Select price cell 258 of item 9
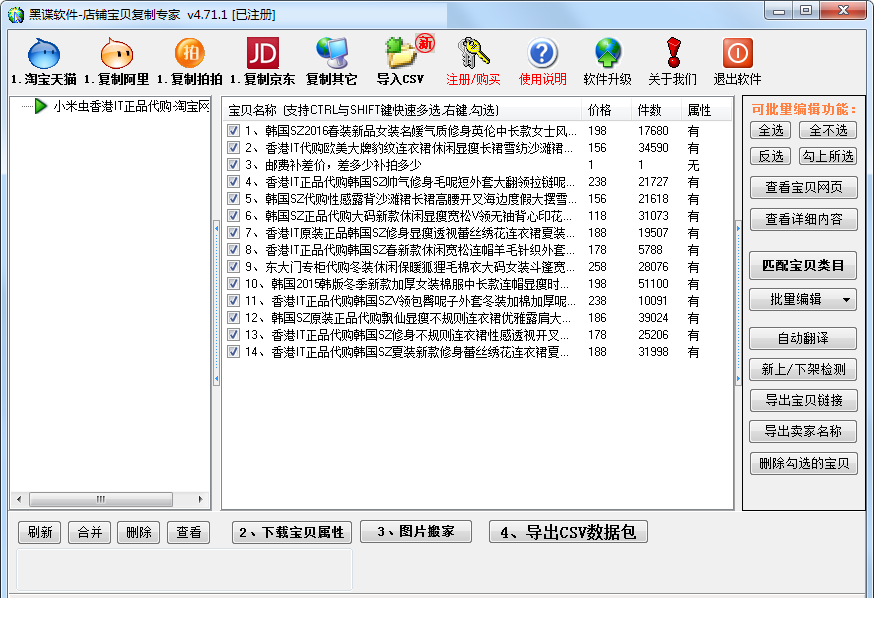This screenshot has height=621, width=874. (x=598, y=267)
